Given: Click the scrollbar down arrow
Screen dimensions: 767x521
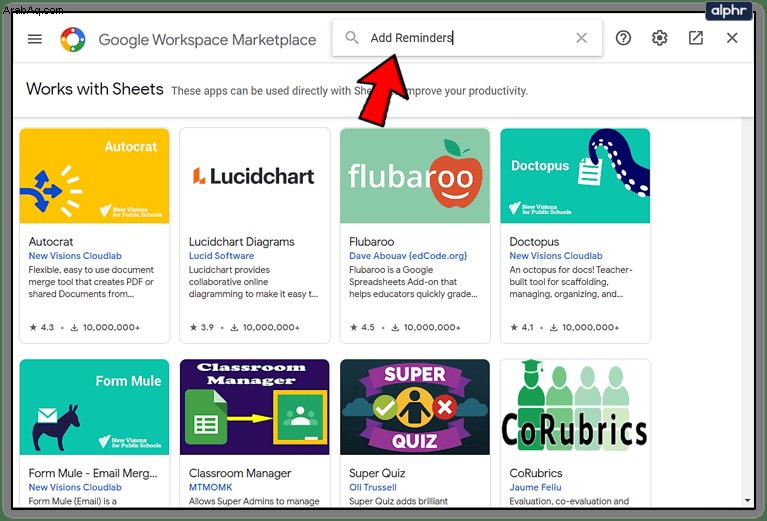Looking at the screenshot, I should 747,500.
